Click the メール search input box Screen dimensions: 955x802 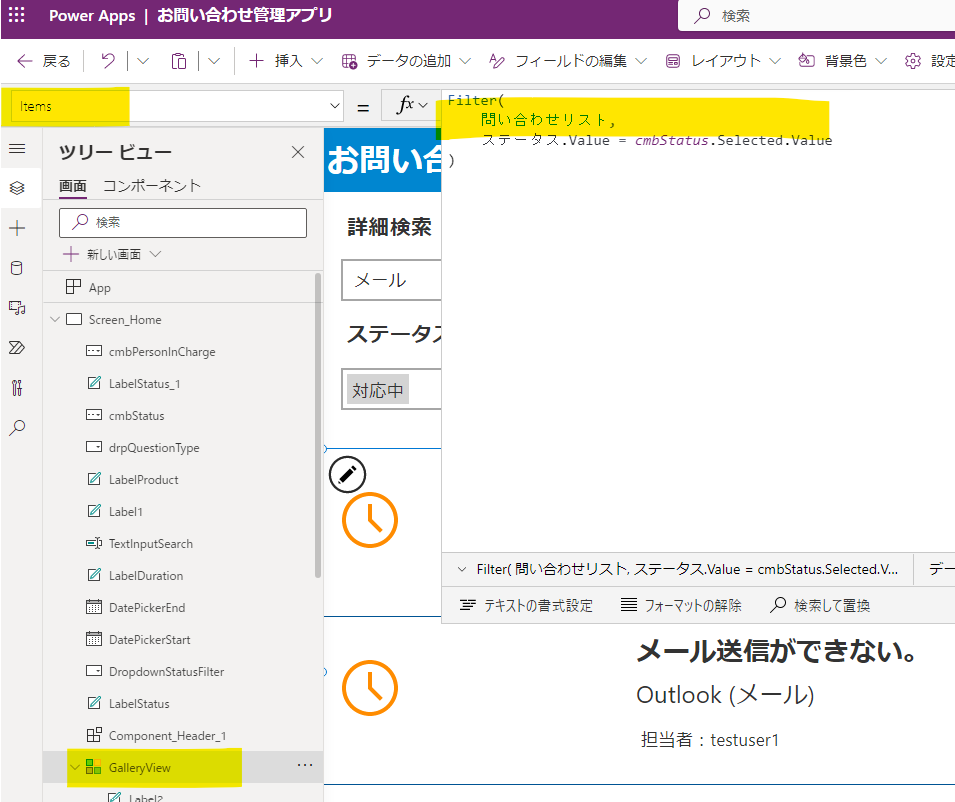[391, 280]
